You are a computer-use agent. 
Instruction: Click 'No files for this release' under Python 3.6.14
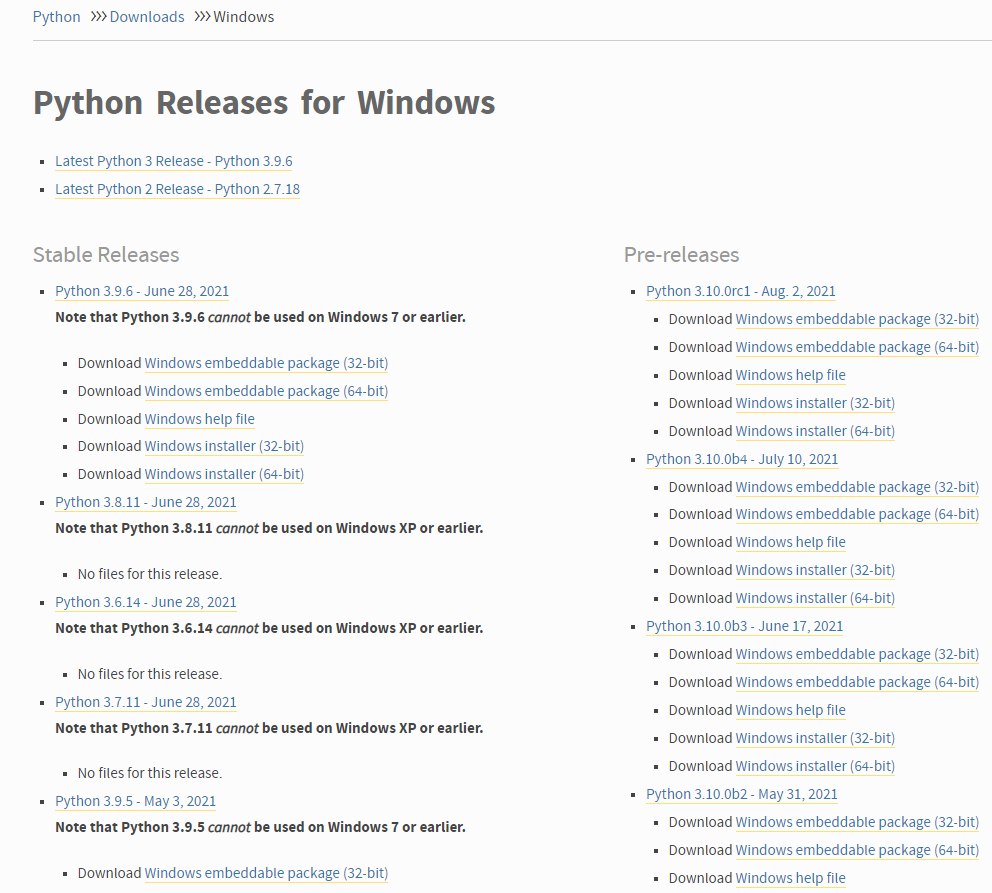[150, 674]
